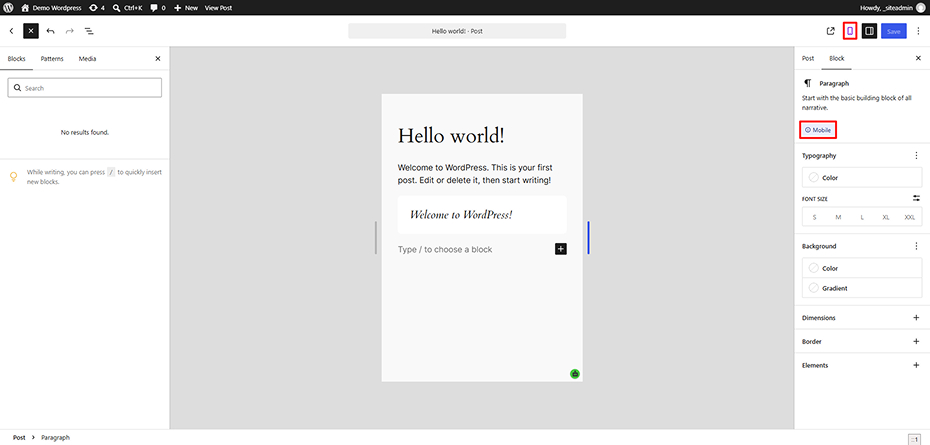This screenshot has height=445, width=930.
Task: Add a block with the black plus button
Action: click(560, 249)
